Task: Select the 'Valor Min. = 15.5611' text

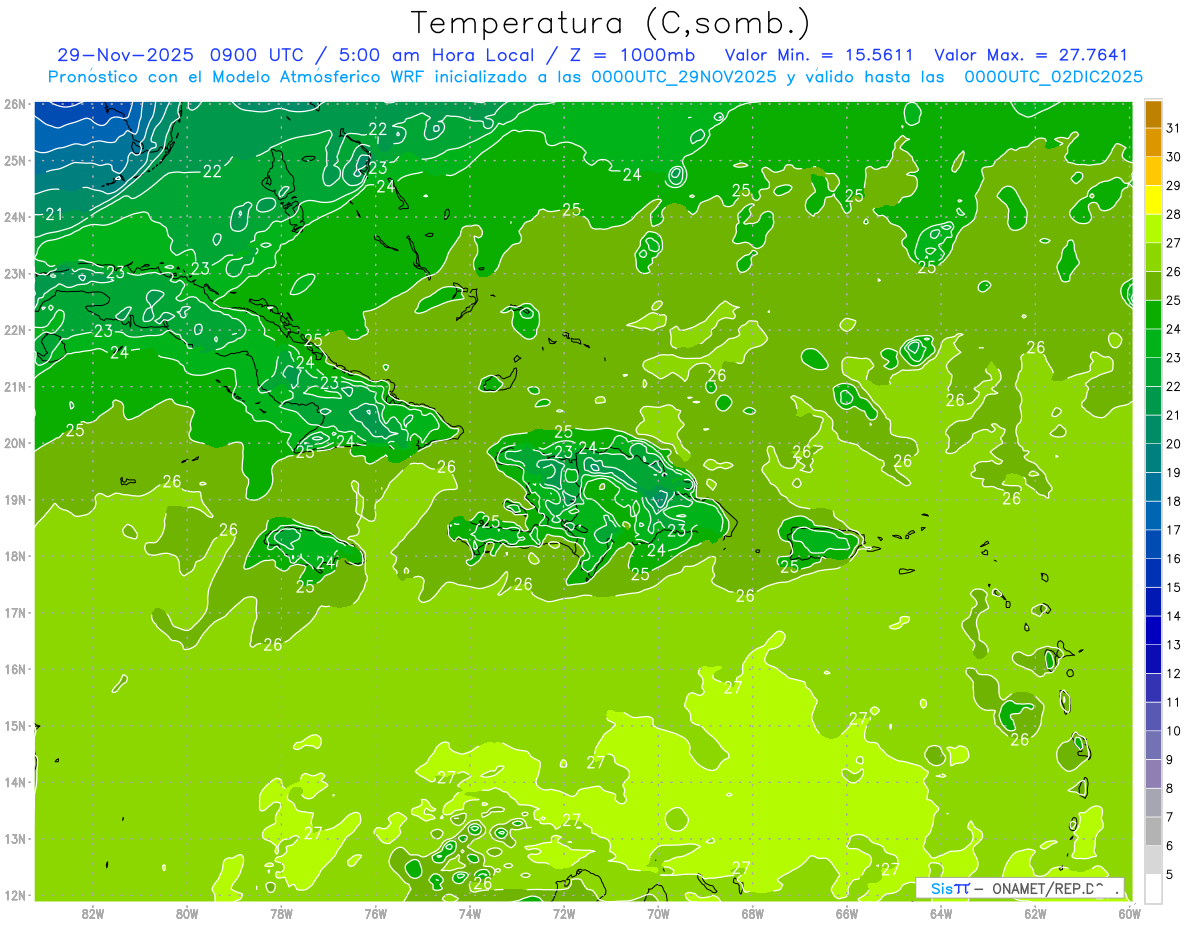Action: tap(818, 55)
